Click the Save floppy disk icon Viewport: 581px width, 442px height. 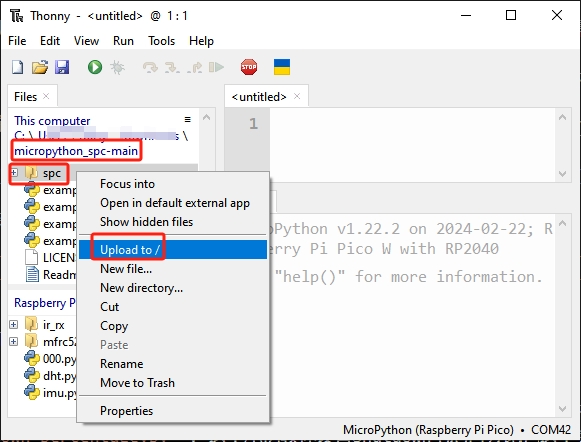pos(62,67)
